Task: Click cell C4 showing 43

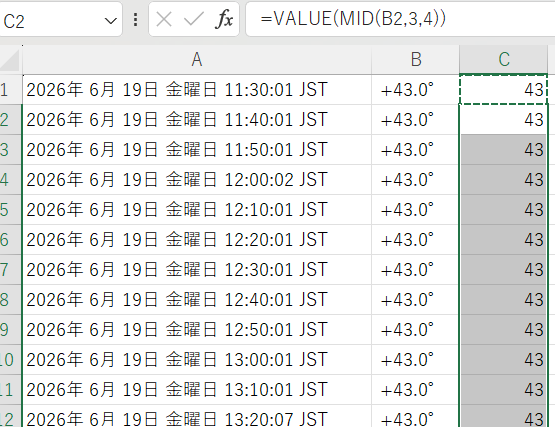Action: click(x=504, y=180)
